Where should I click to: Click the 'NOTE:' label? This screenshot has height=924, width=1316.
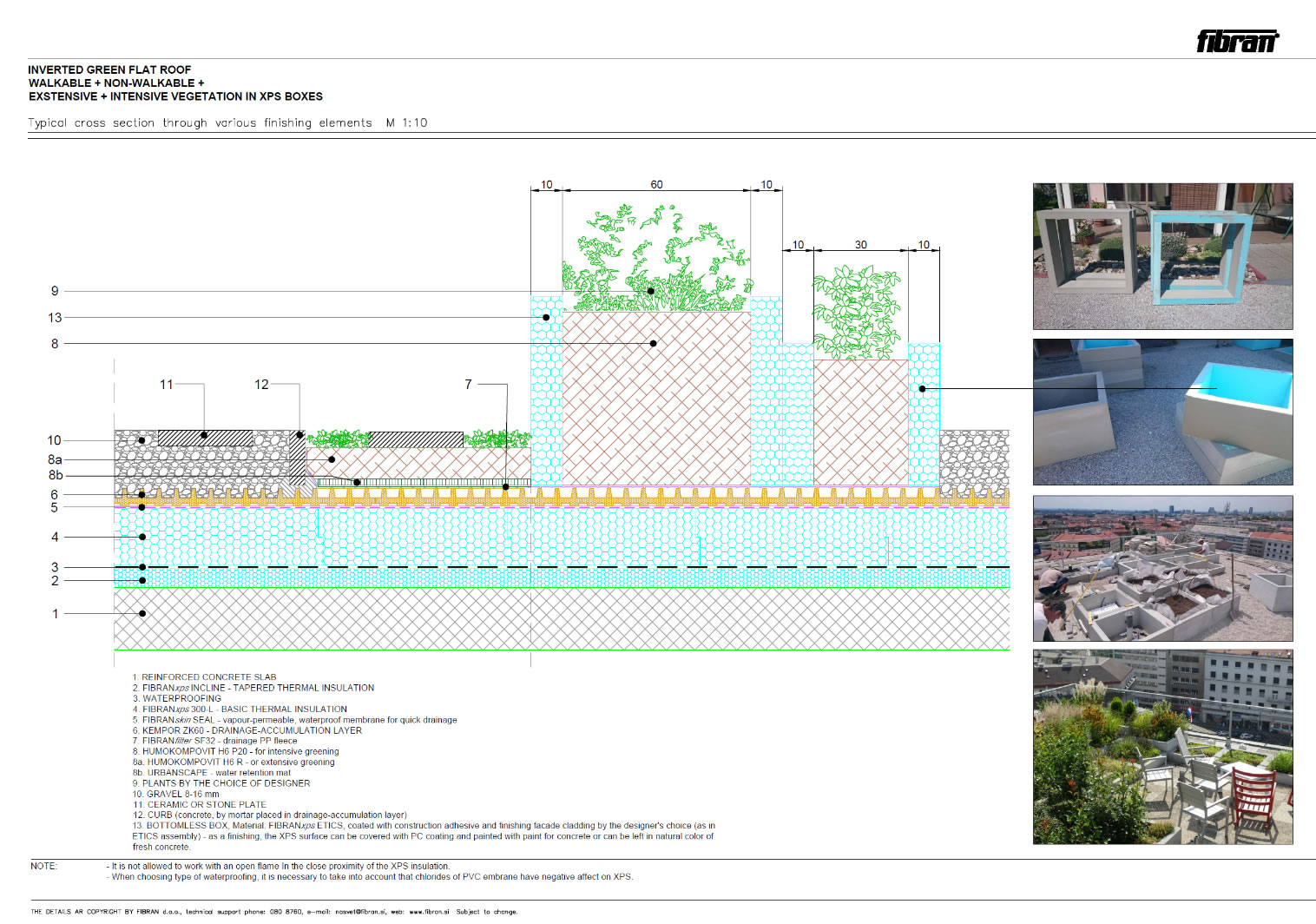43,866
